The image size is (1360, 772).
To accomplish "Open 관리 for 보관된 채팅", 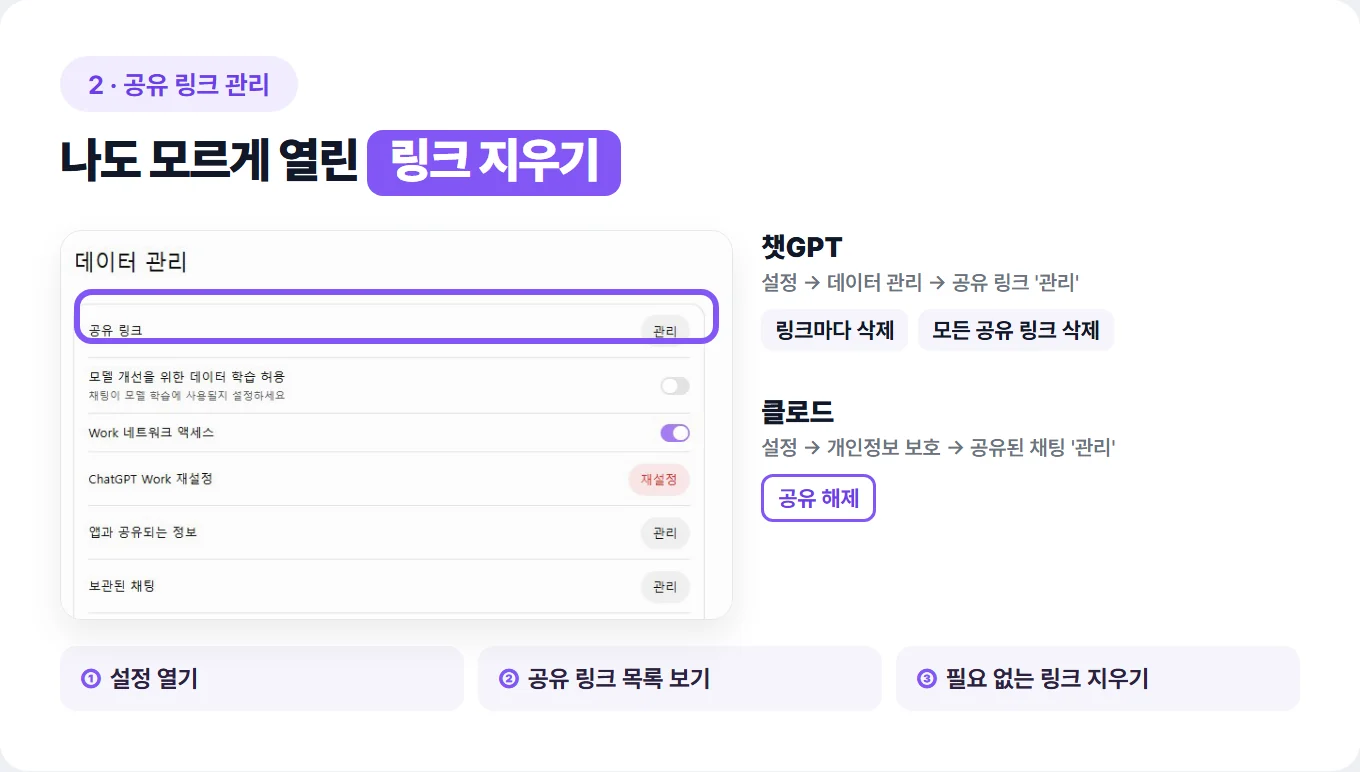I will (x=665, y=587).
